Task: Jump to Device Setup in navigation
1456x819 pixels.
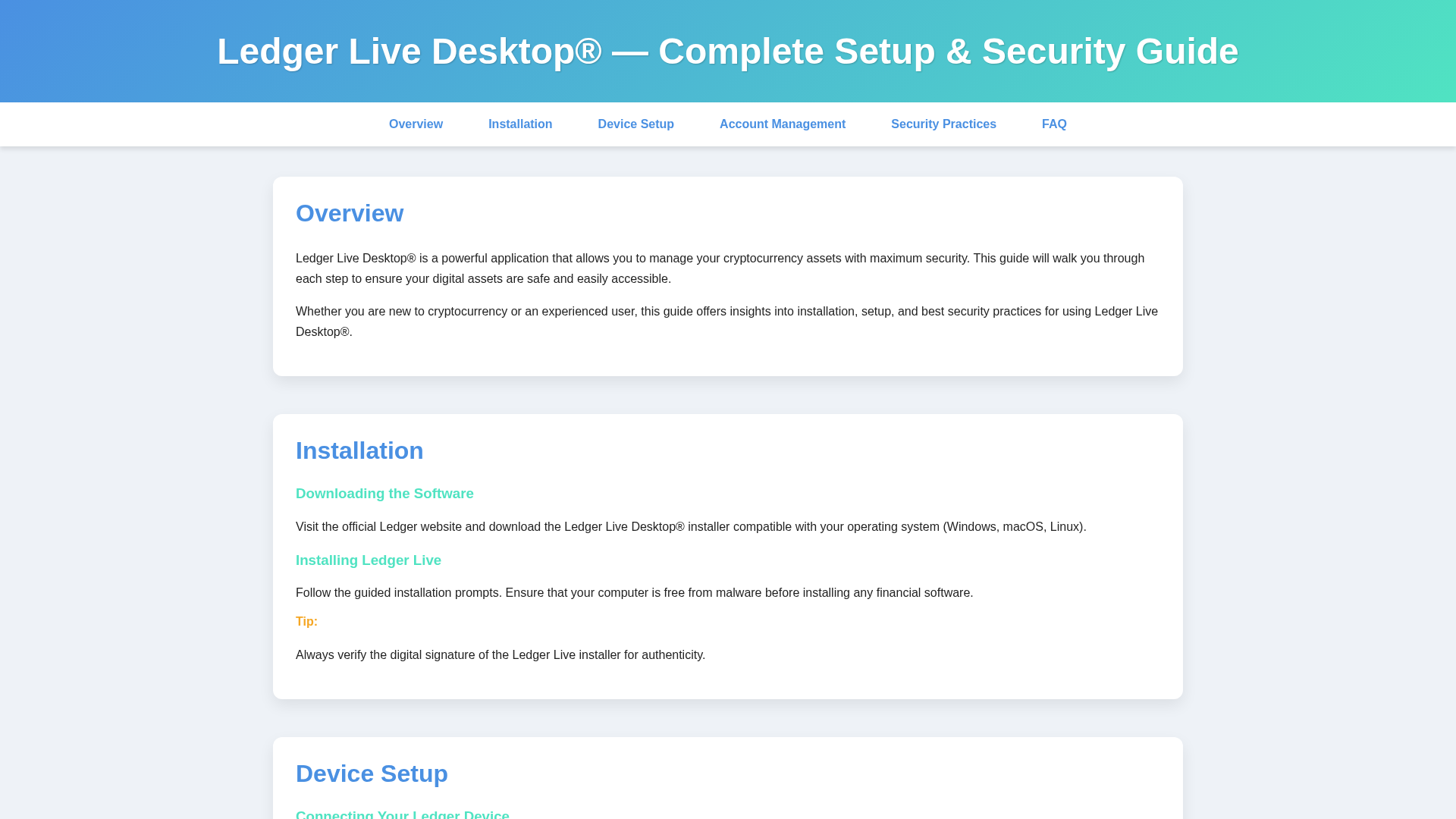Action: point(635,124)
